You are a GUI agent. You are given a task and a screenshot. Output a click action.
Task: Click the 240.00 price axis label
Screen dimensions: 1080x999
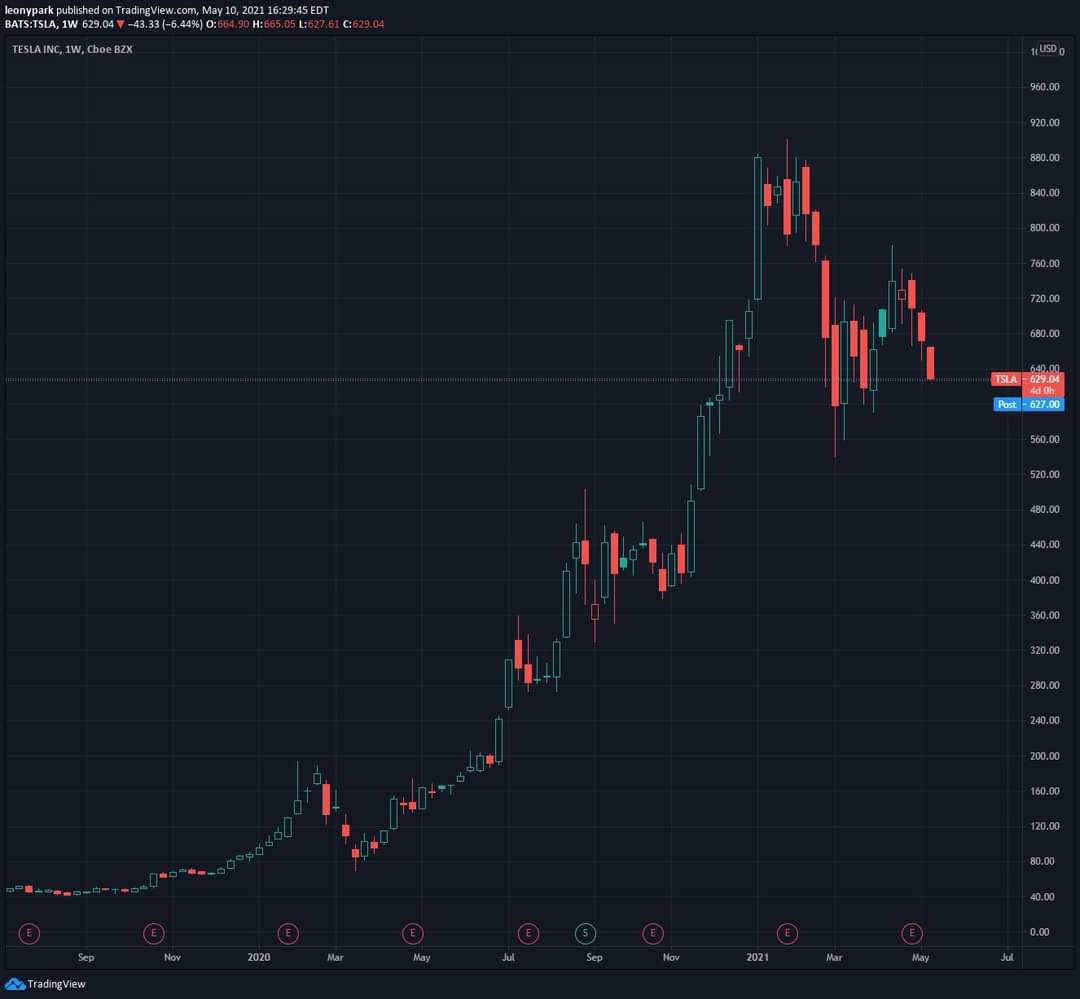click(x=1044, y=721)
